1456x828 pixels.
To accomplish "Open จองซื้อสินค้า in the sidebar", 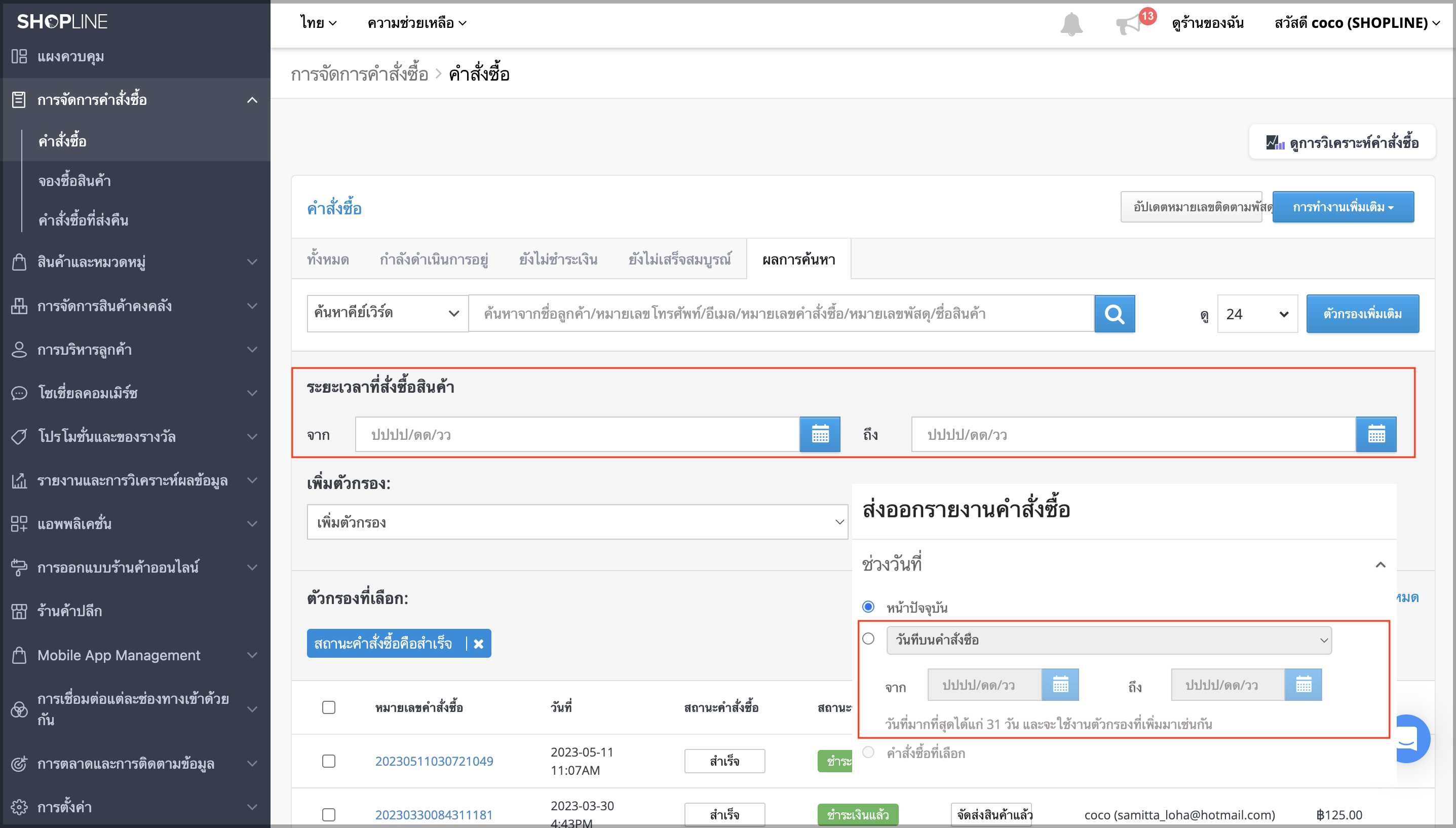I will click(x=74, y=181).
